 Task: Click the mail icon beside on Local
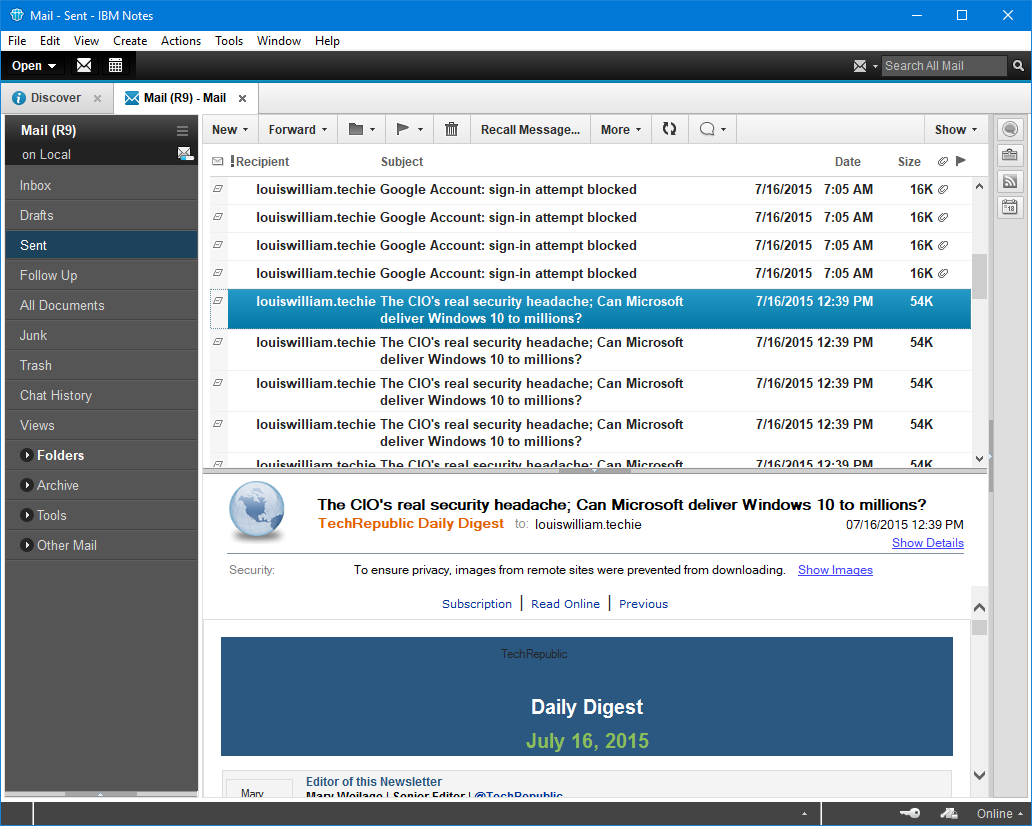tap(185, 154)
